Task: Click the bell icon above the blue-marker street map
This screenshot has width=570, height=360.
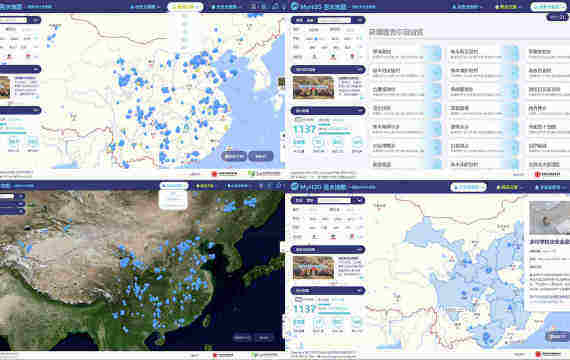Action: click(275, 6)
